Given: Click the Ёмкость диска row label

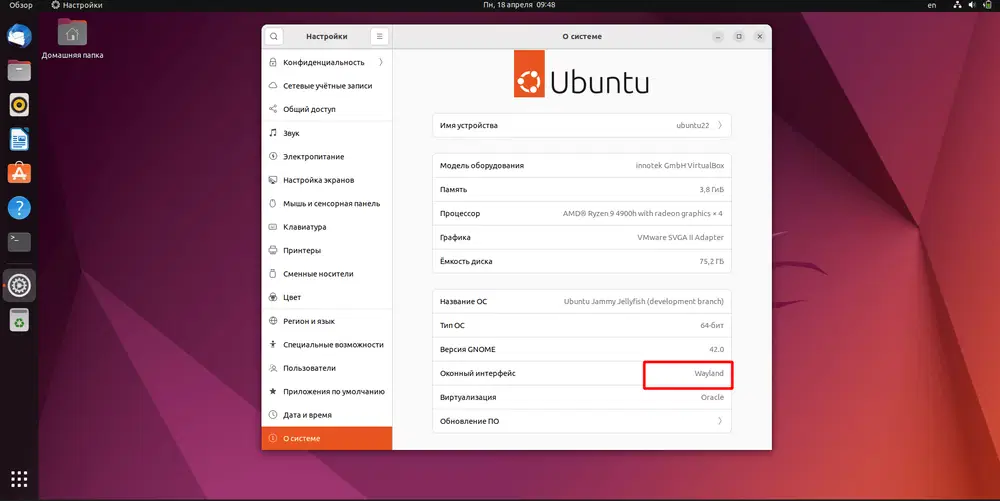Looking at the screenshot, I should pos(466,261).
